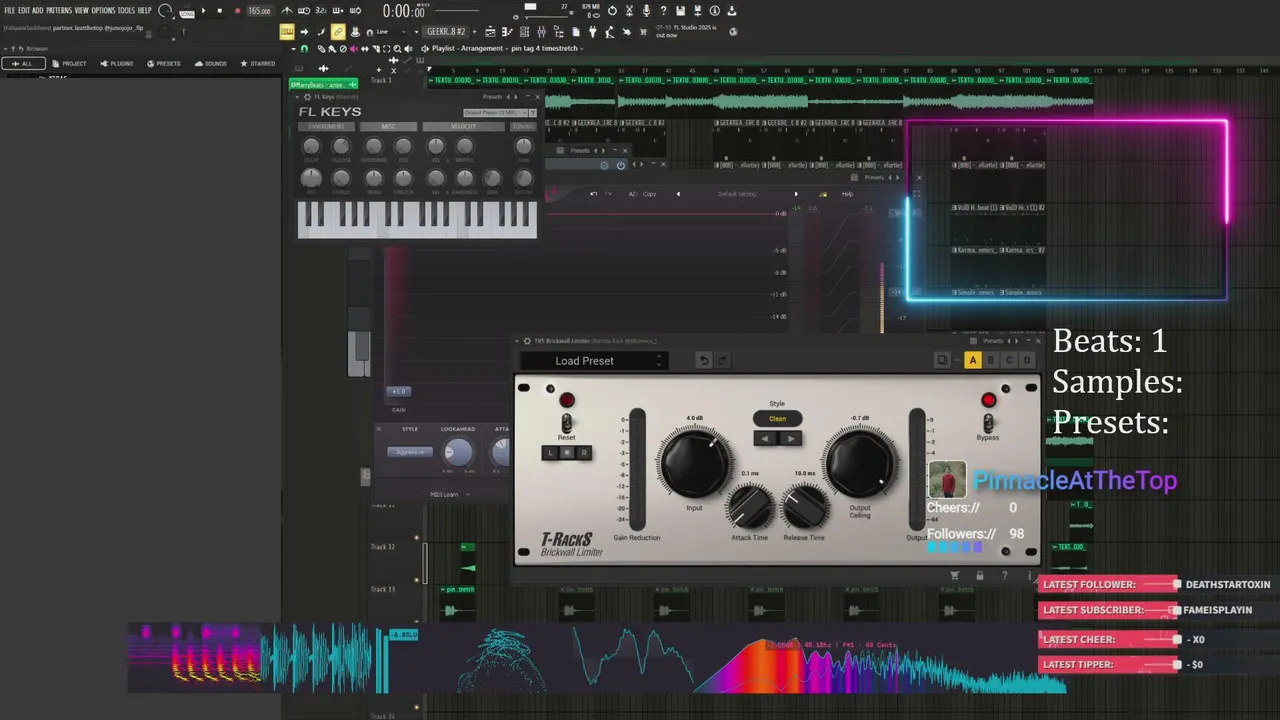The height and width of the screenshot is (720, 1280).
Task: Adjust the Attack Time knob
Action: click(750, 506)
